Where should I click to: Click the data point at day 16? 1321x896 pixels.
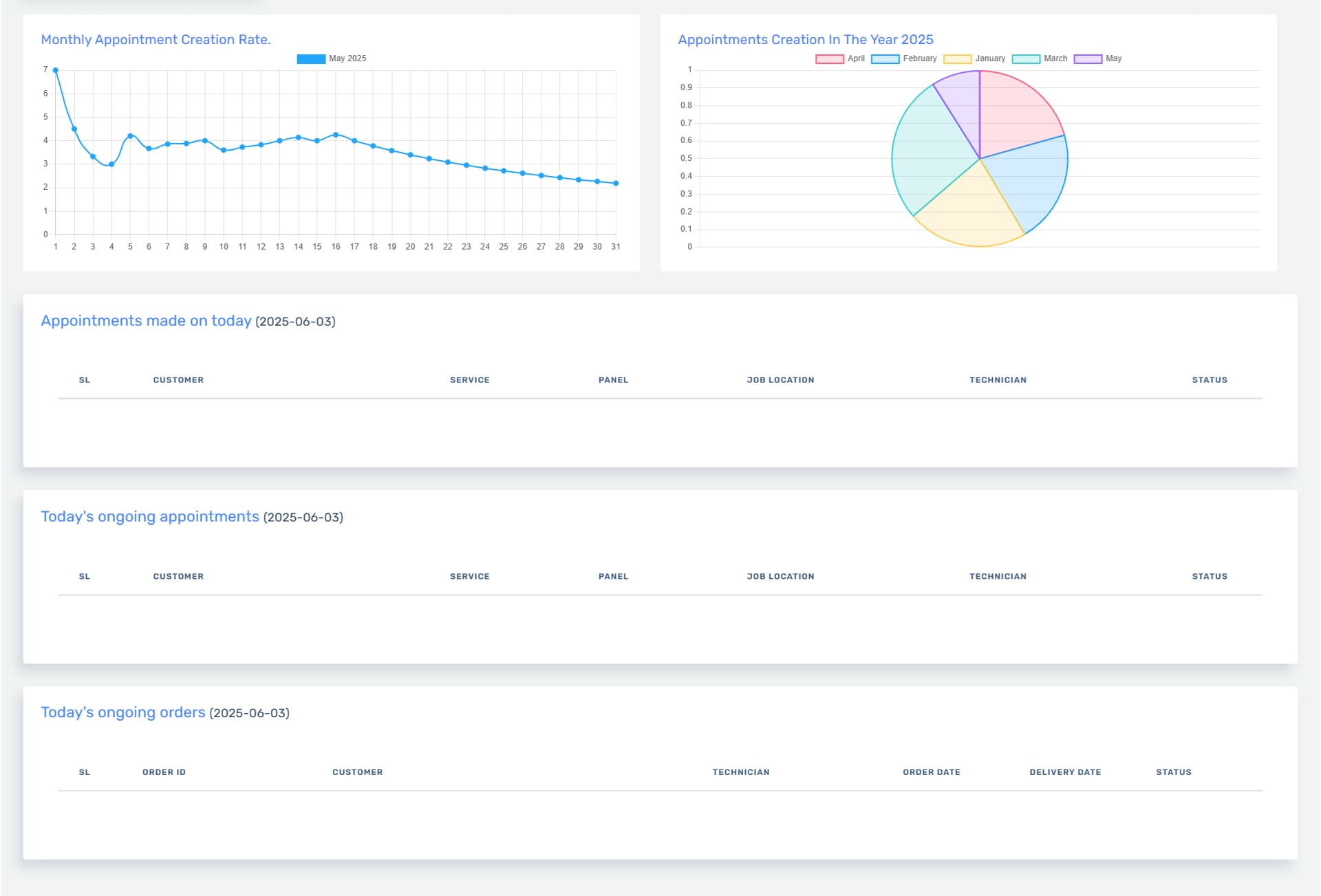(x=336, y=135)
